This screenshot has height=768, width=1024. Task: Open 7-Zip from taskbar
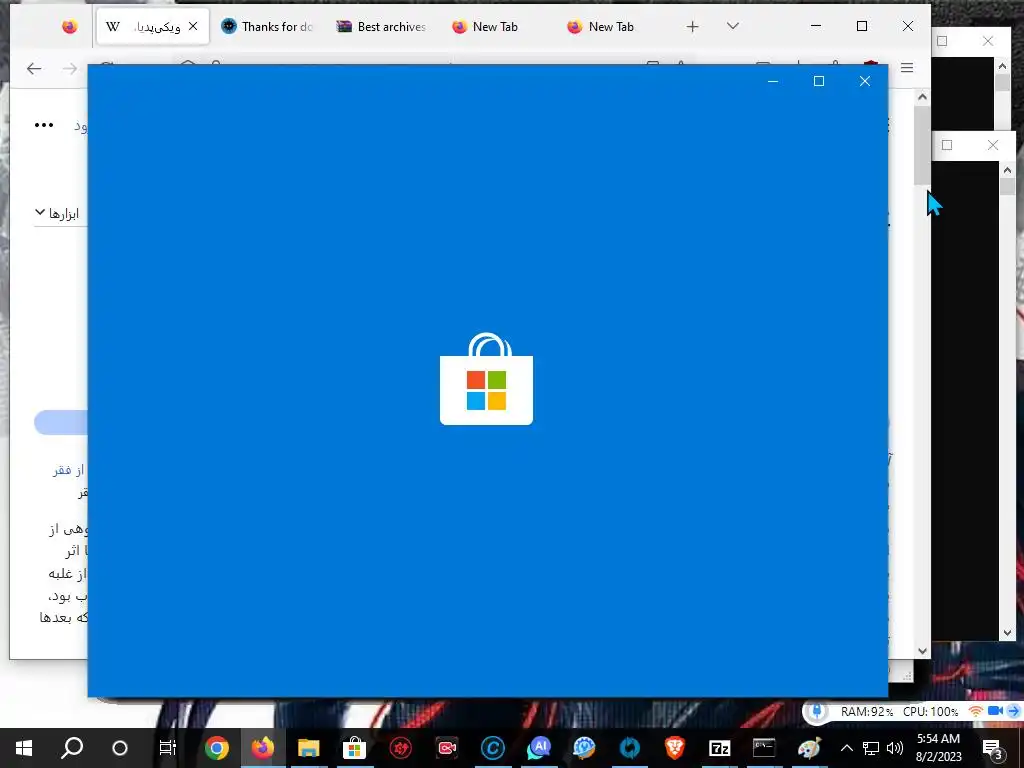[x=719, y=748]
